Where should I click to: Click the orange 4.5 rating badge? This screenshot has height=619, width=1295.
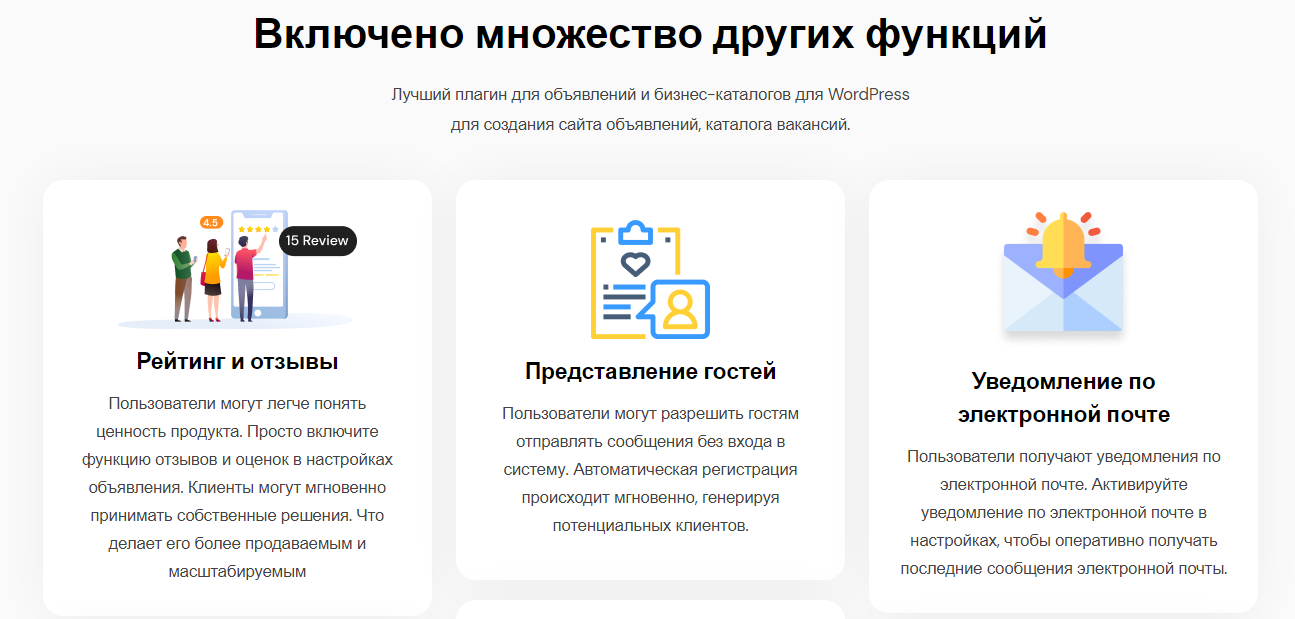click(211, 222)
